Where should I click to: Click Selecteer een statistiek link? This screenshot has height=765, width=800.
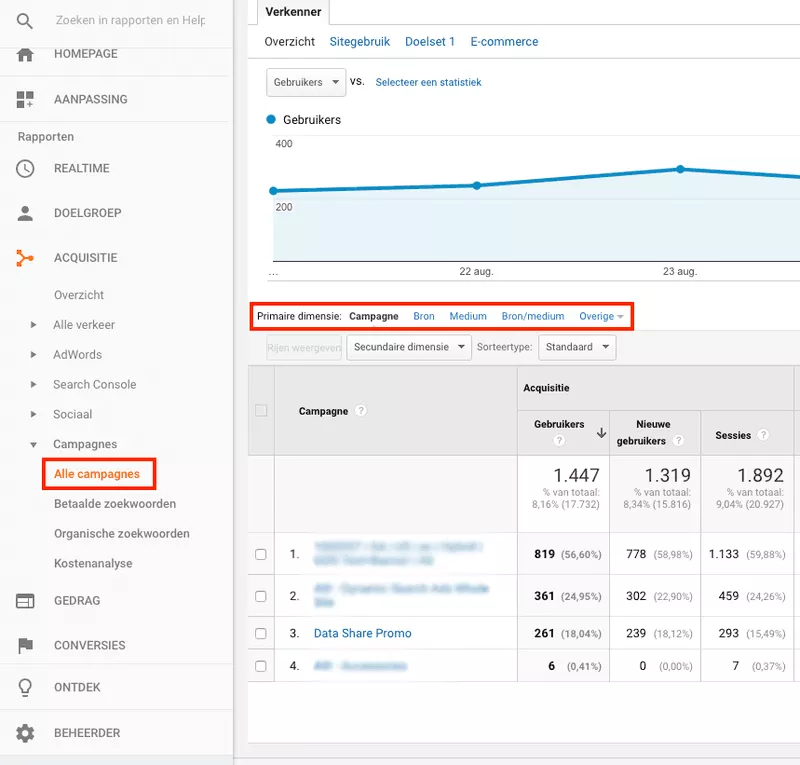[x=428, y=82]
